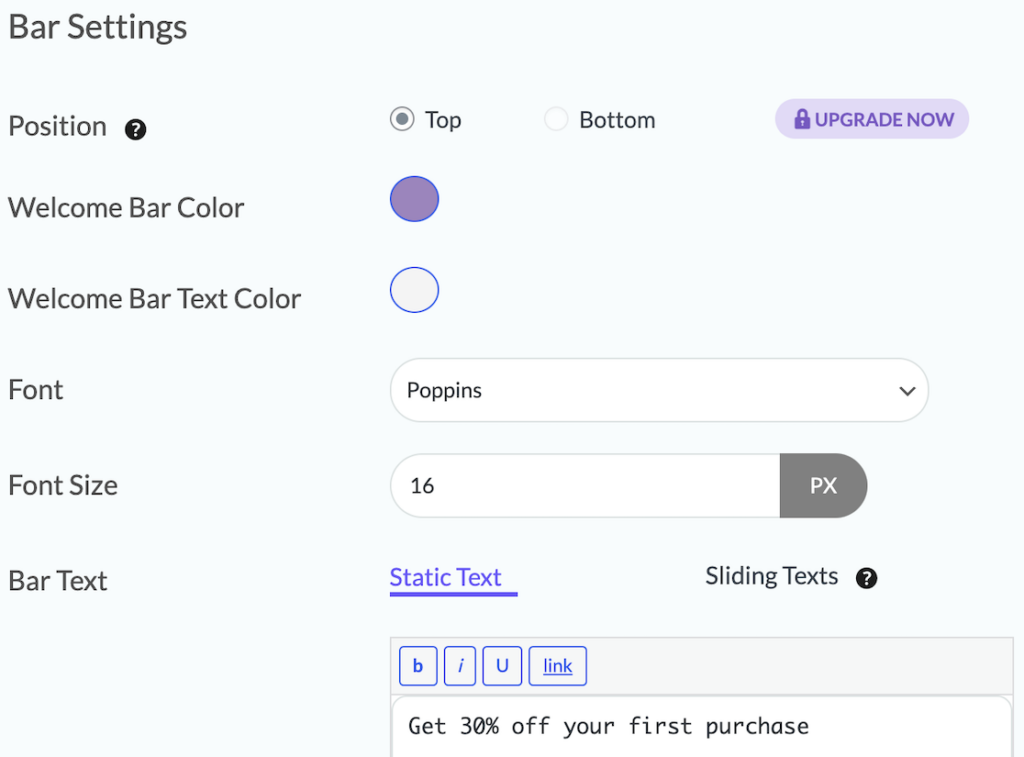This screenshot has height=757, width=1024.
Task: Click the Upgrade Now button
Action: click(x=871, y=119)
